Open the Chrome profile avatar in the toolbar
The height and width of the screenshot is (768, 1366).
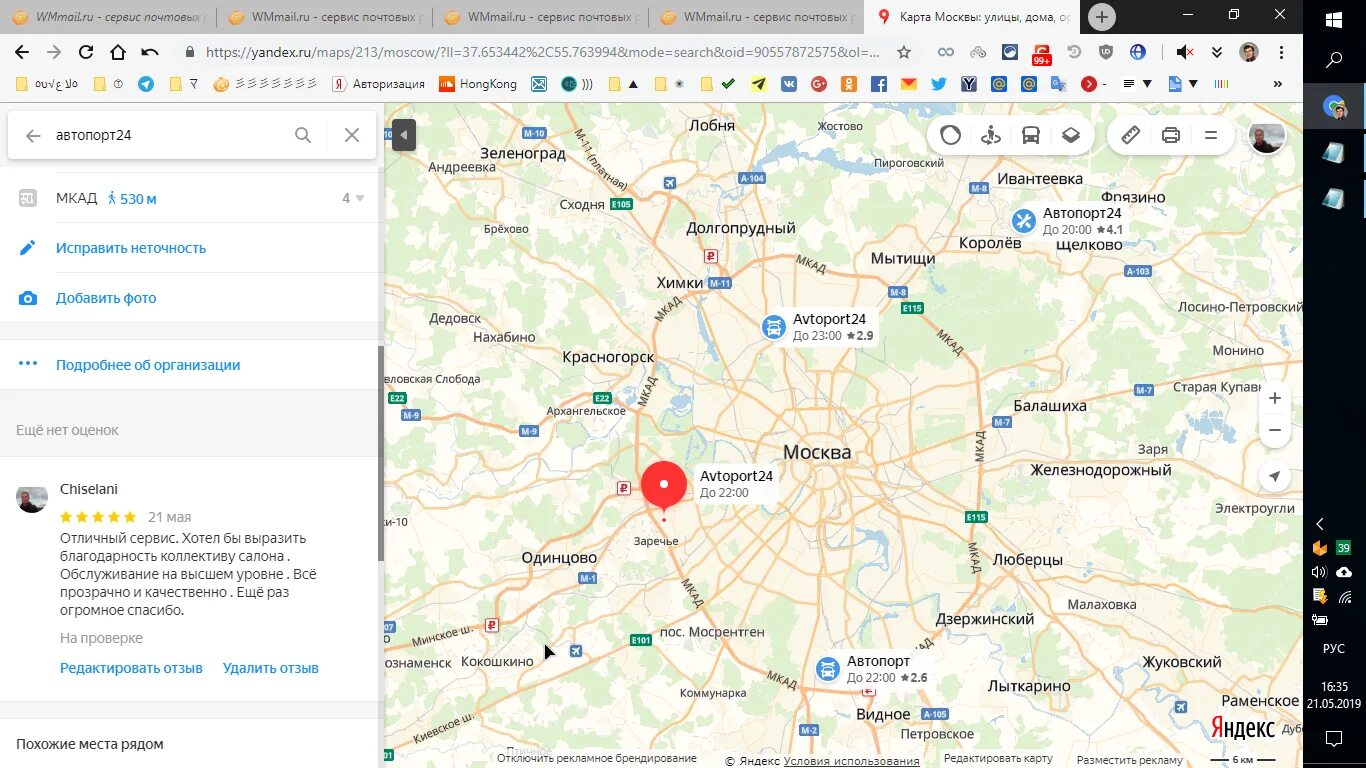click(1249, 52)
